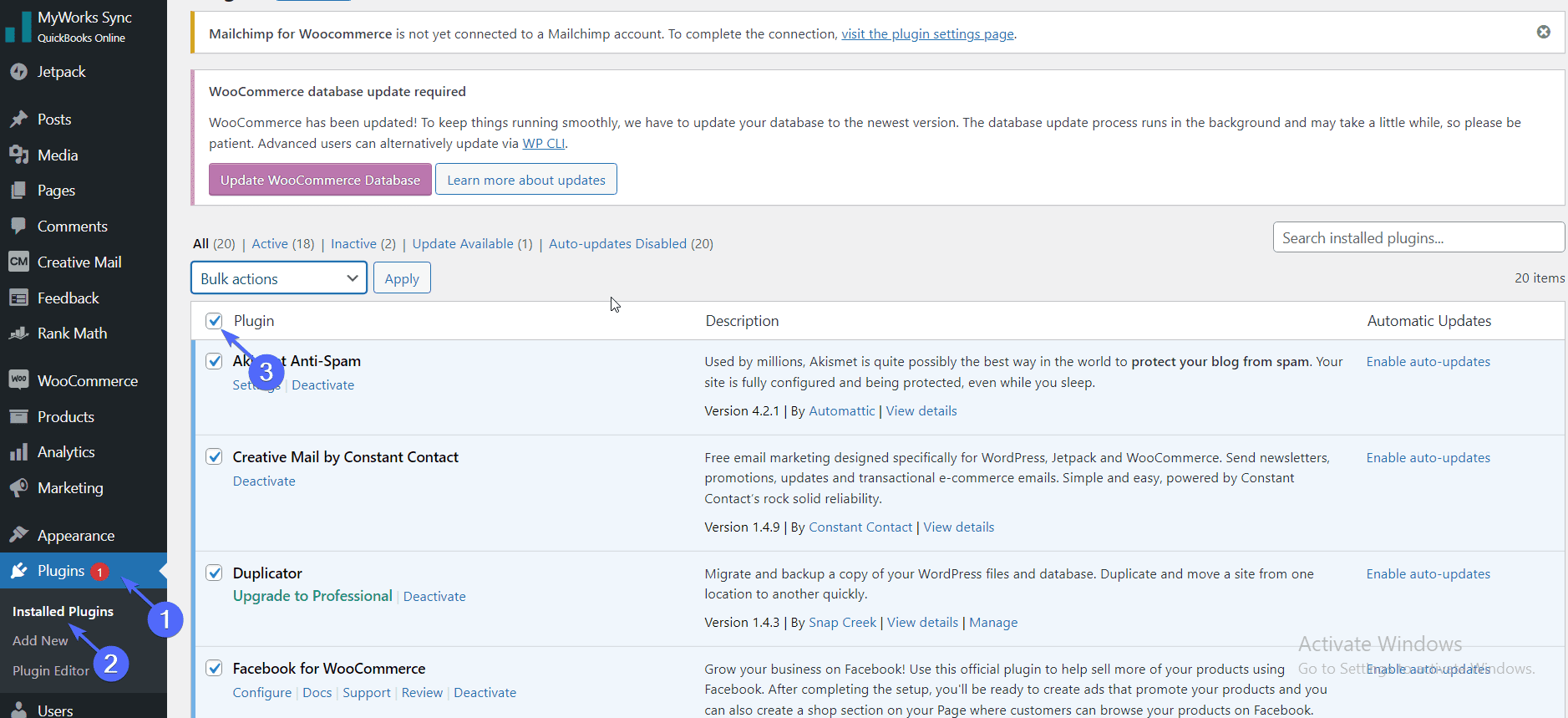Open the MyWorks Sync icon in sidebar
This screenshot has width=1568, height=718.
tap(18, 27)
